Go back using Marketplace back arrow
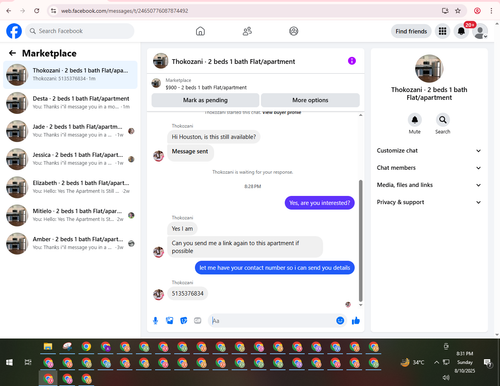This screenshot has height=386, width=500. pos(12,53)
